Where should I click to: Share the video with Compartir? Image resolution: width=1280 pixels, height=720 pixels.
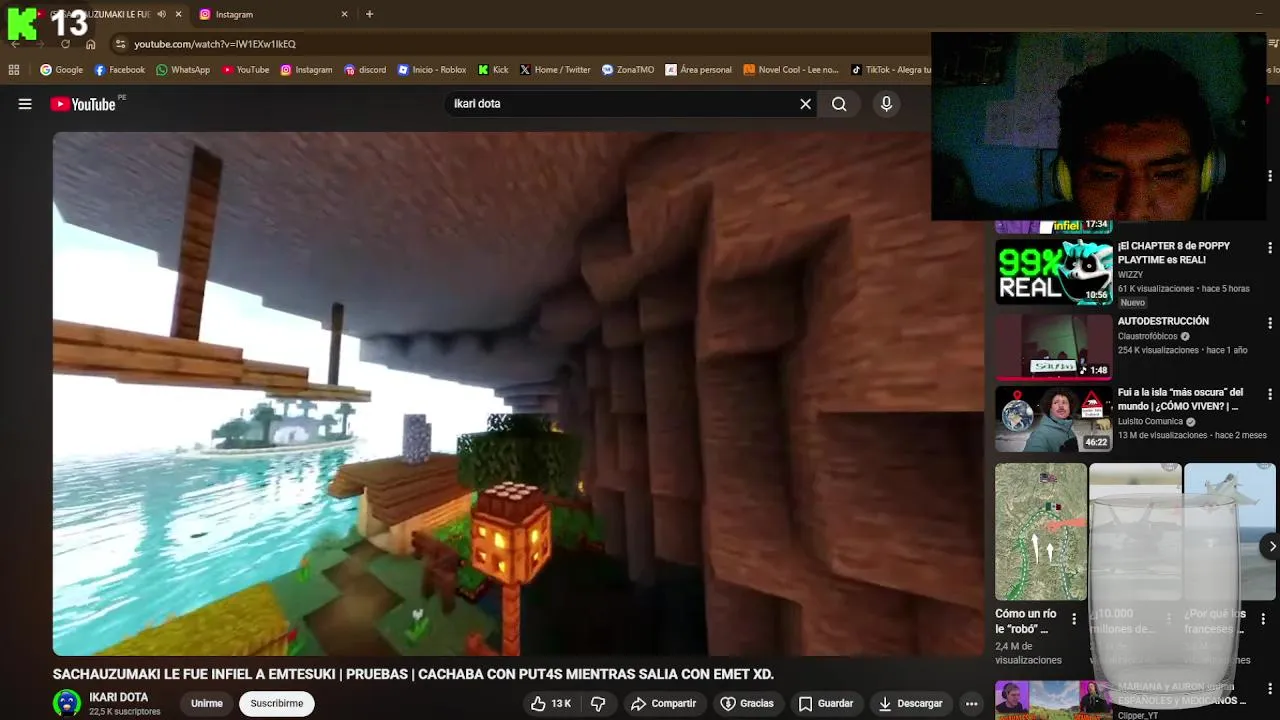663,703
